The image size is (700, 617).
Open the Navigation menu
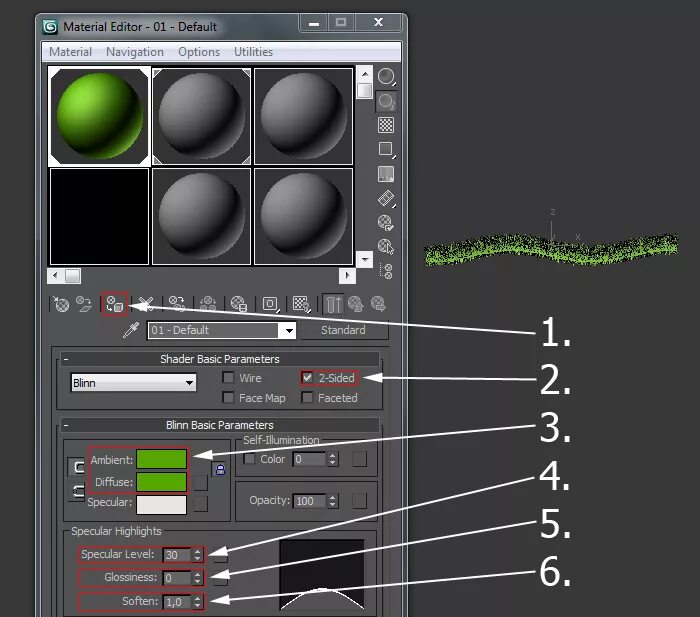pos(135,52)
